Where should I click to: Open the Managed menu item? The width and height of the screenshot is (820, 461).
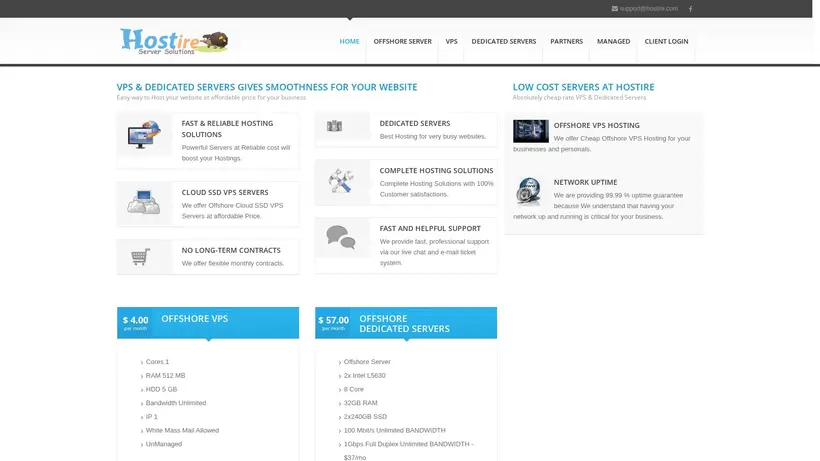click(x=613, y=41)
